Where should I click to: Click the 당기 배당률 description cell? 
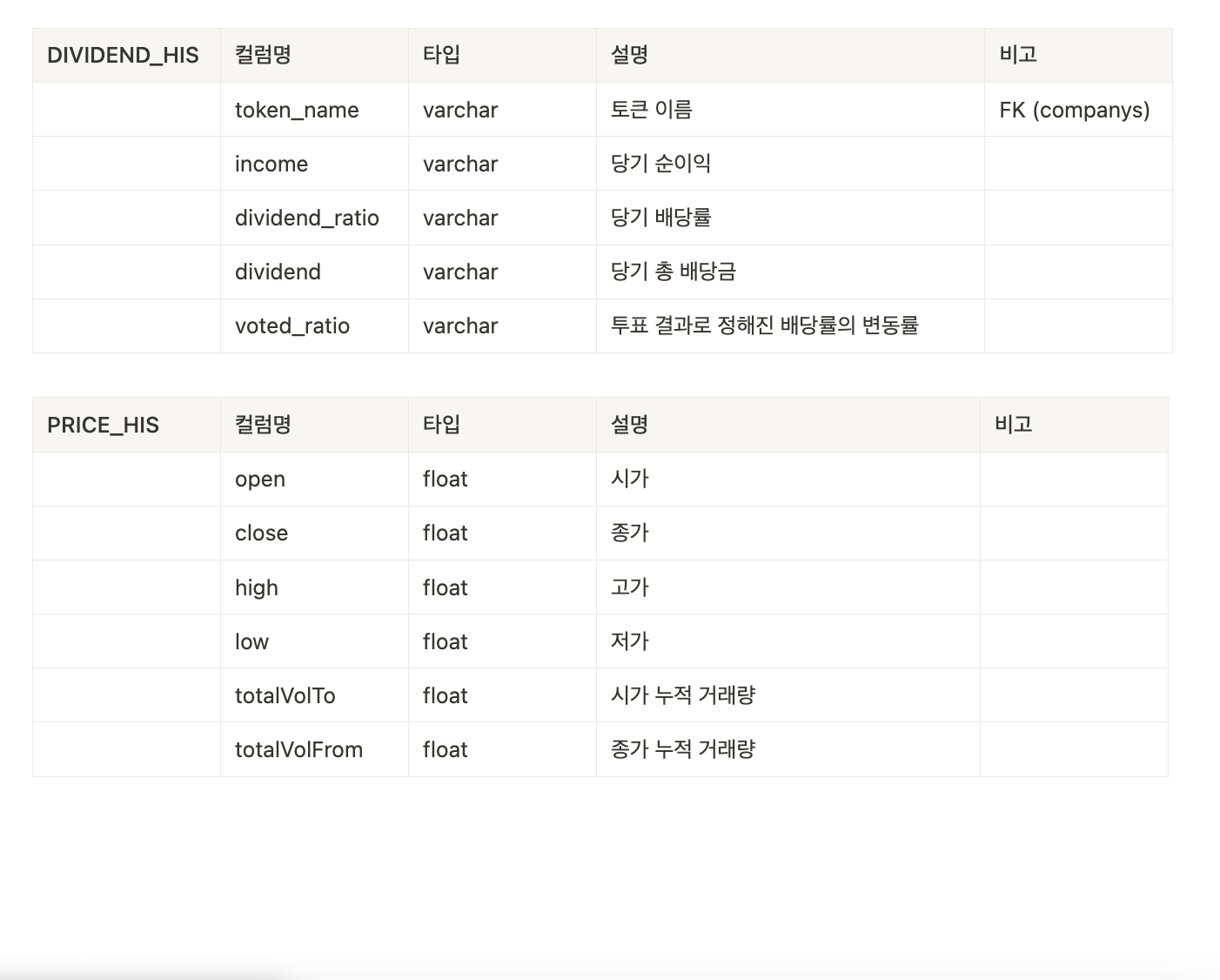790,218
